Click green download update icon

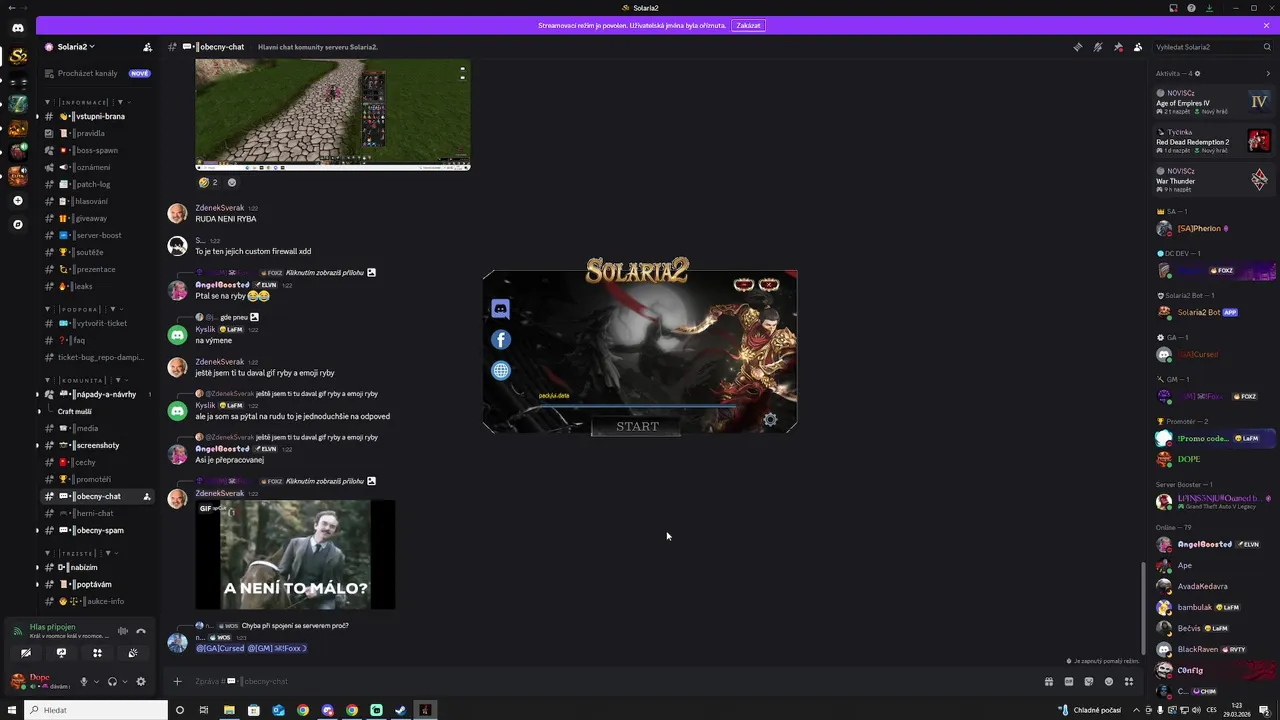pyautogui.click(x=1209, y=8)
